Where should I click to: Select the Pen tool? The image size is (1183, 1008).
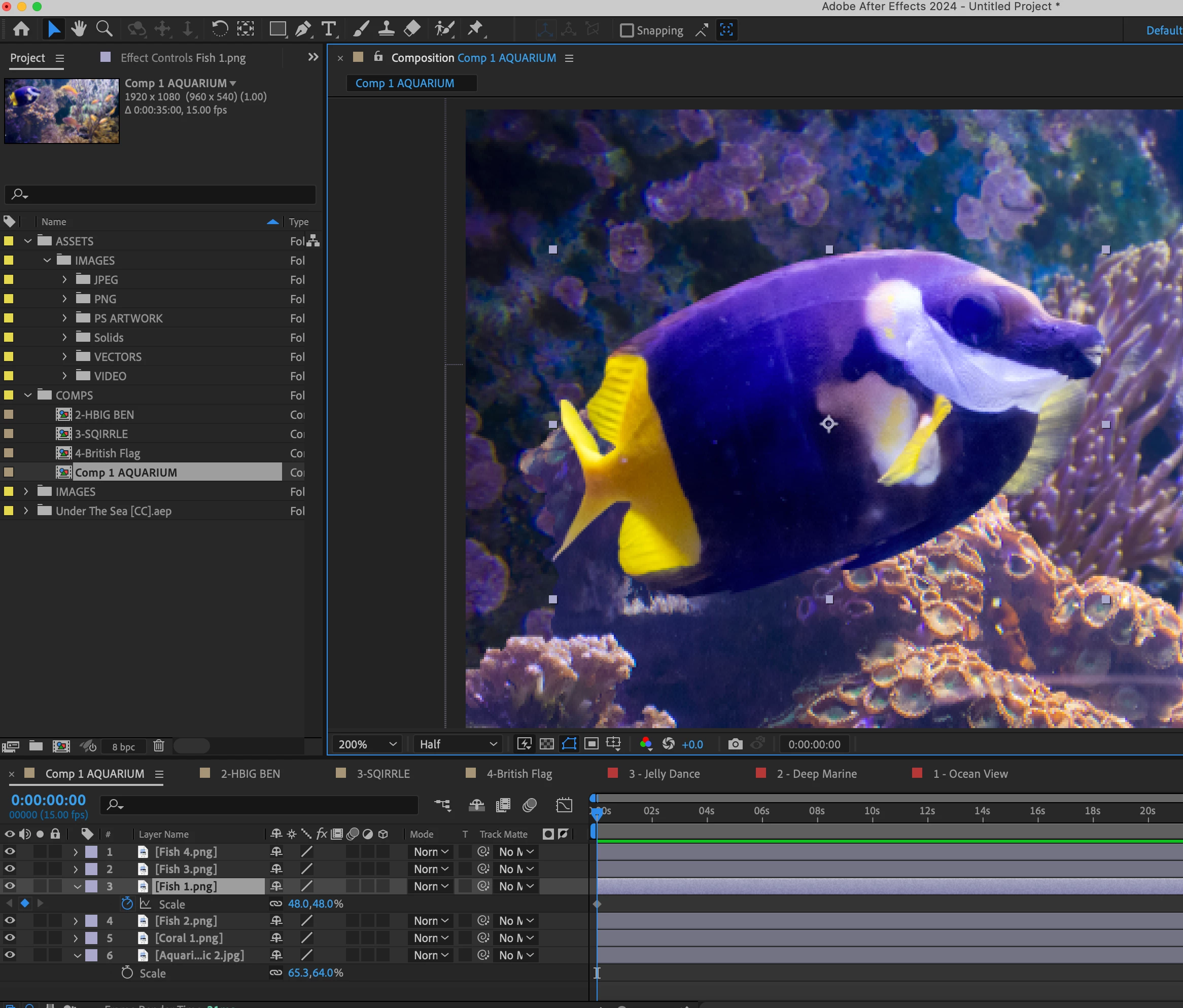303,29
